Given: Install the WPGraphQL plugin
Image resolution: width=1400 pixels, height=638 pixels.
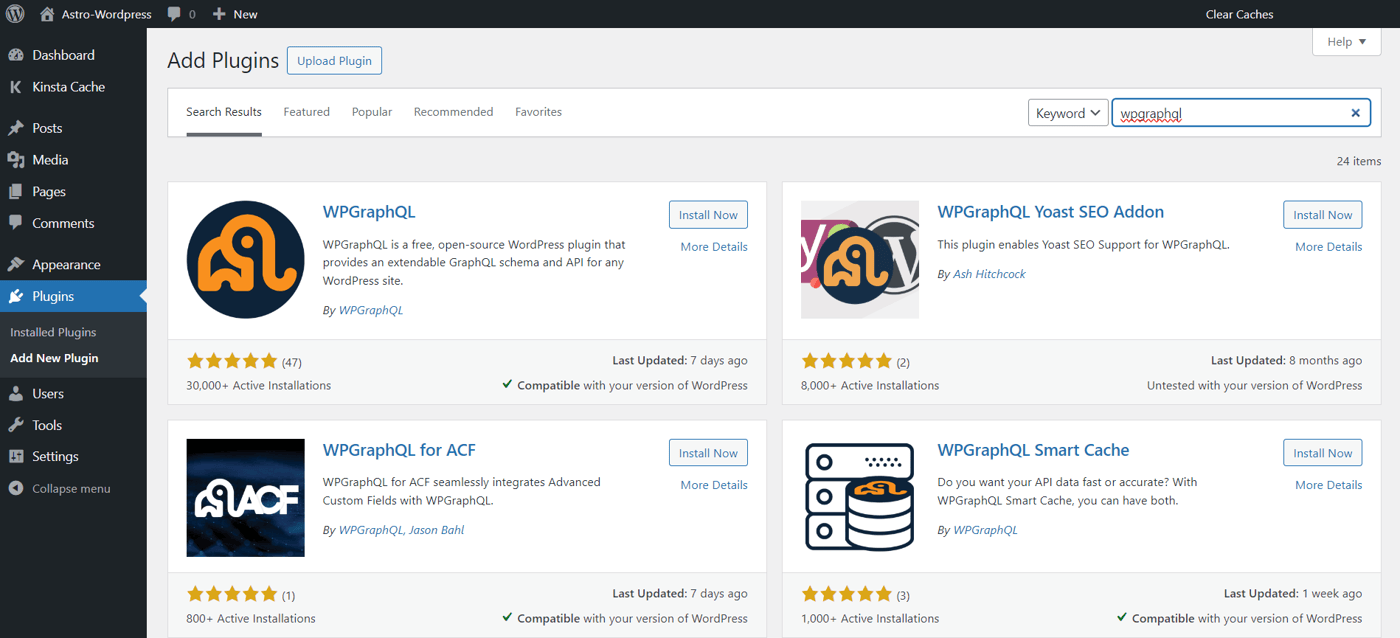Looking at the screenshot, I should click(x=708, y=214).
